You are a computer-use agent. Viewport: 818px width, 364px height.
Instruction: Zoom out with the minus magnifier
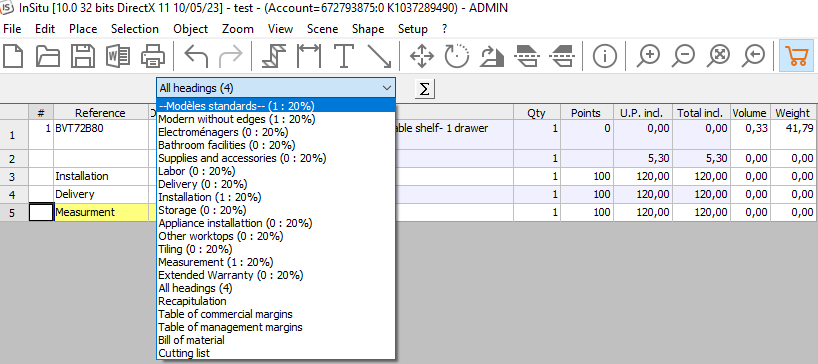point(683,55)
